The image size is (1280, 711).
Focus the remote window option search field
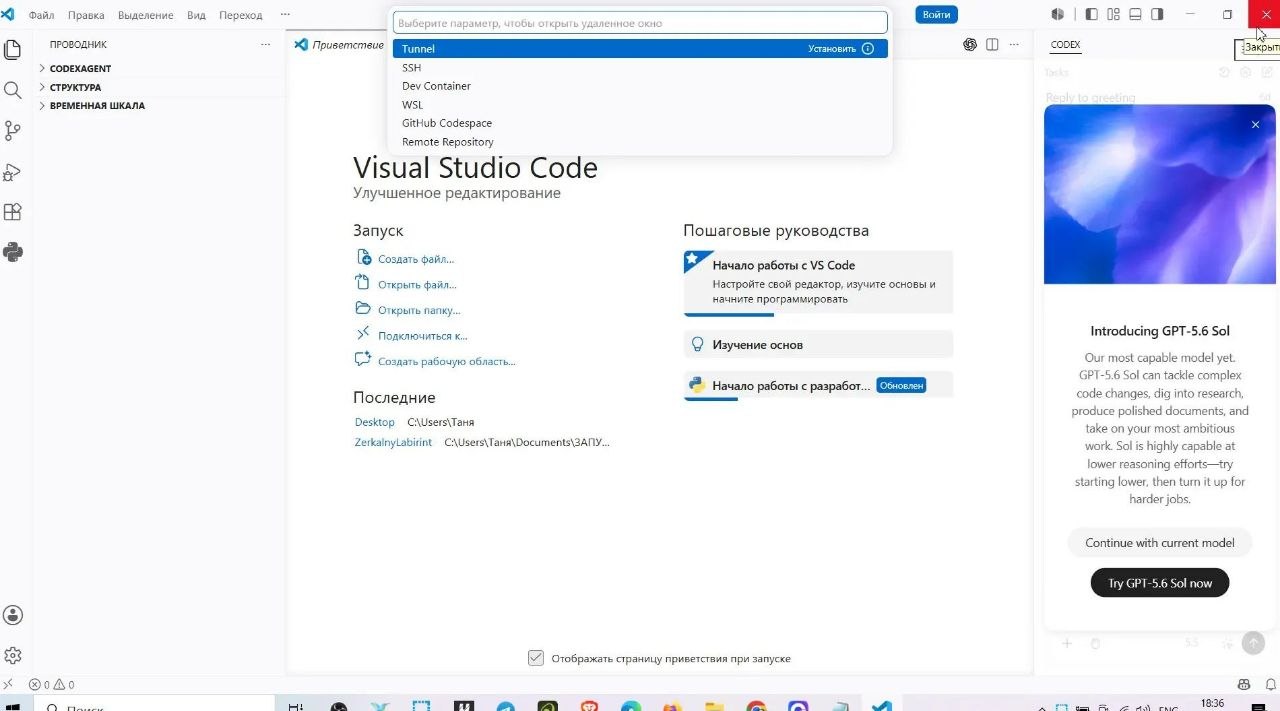[640, 22]
